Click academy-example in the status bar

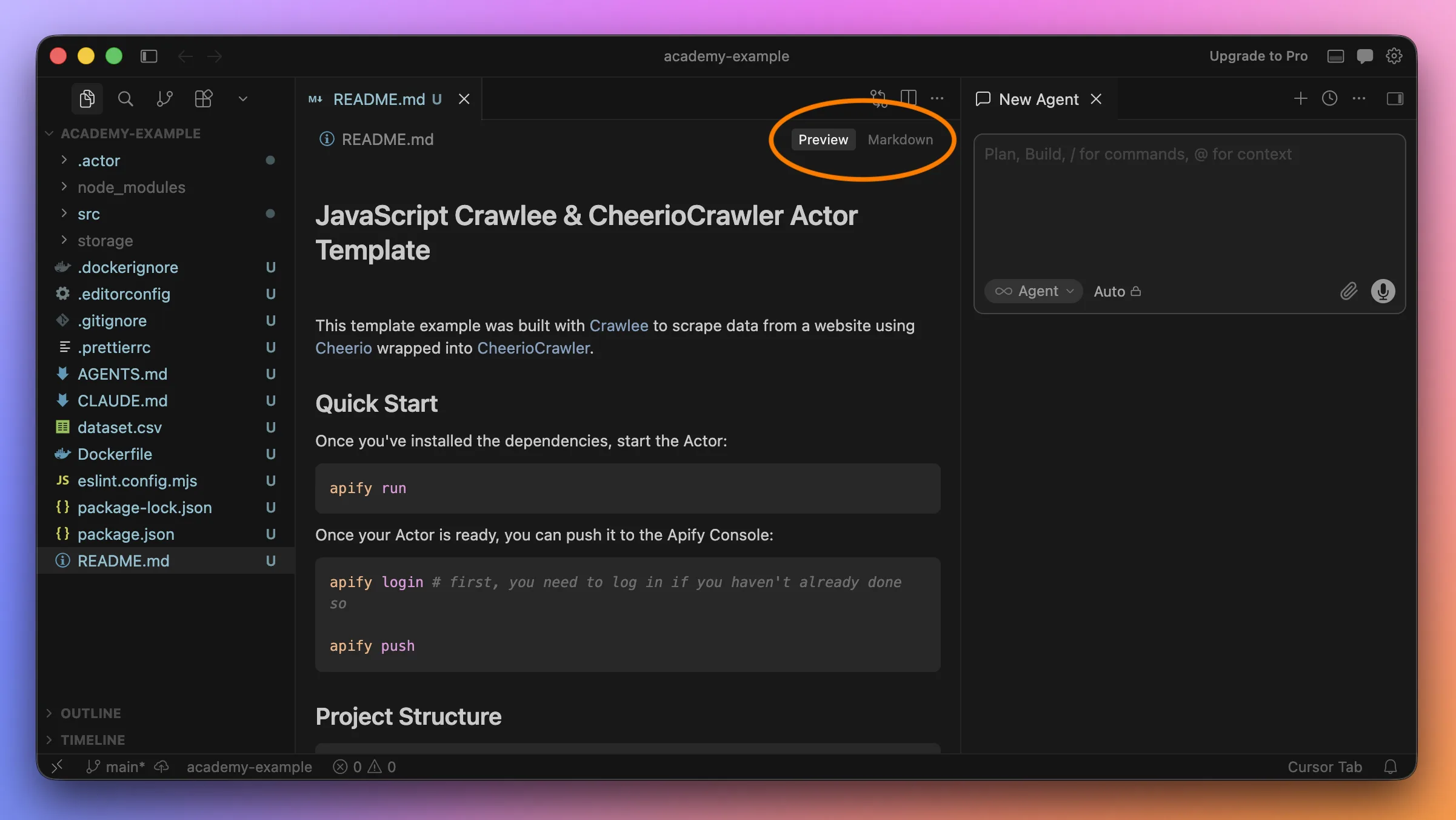pos(249,767)
